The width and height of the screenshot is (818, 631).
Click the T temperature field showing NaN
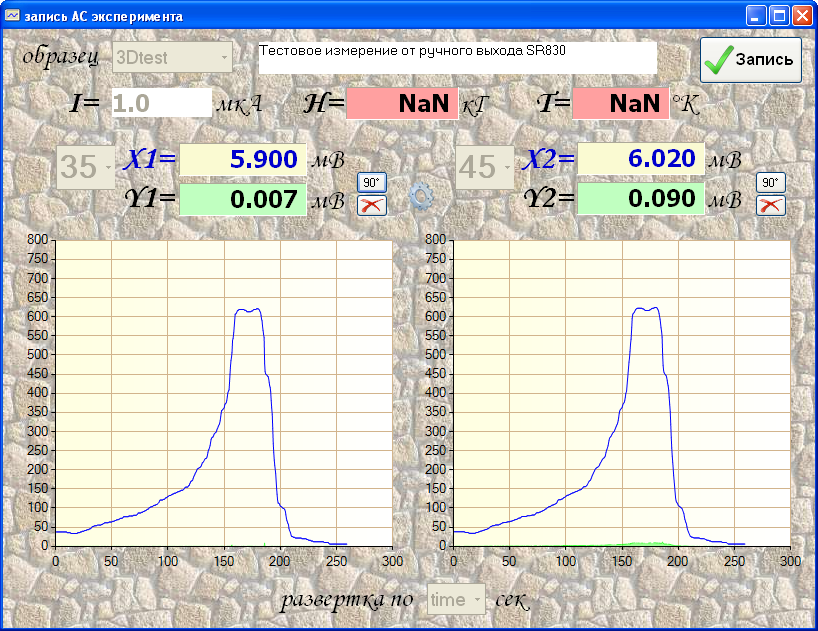pos(621,103)
